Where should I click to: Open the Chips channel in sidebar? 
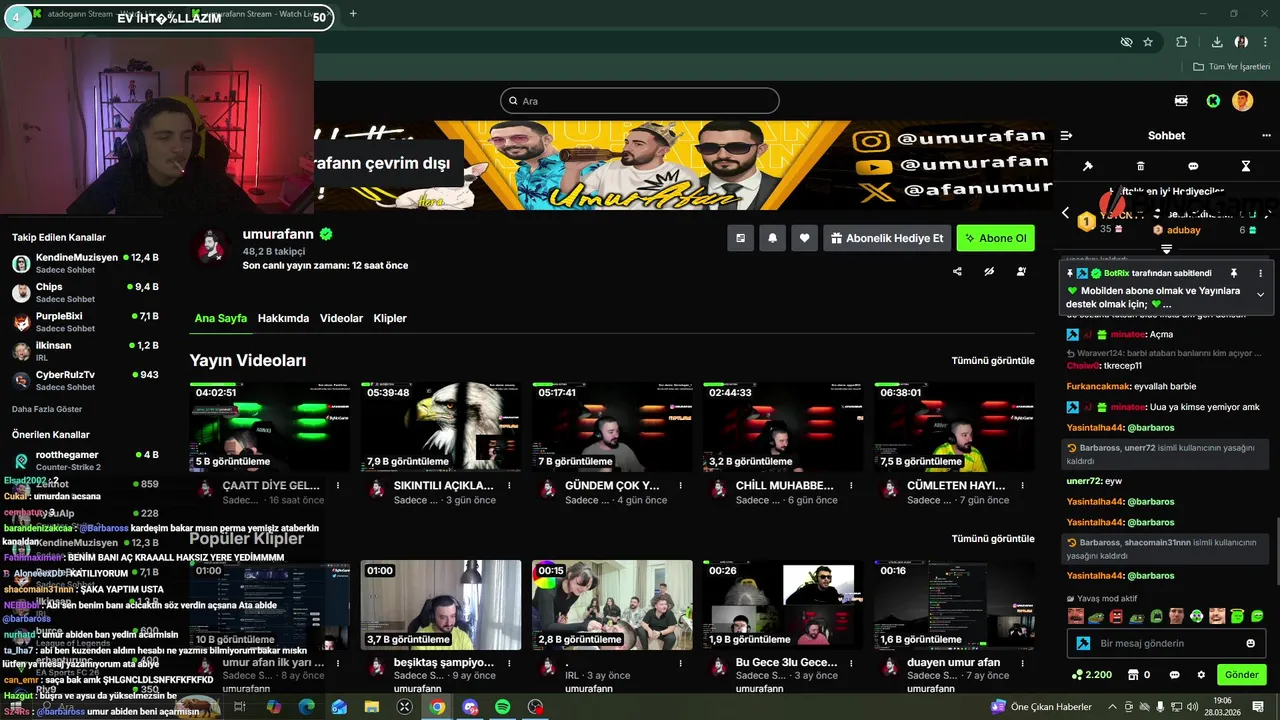click(x=85, y=292)
